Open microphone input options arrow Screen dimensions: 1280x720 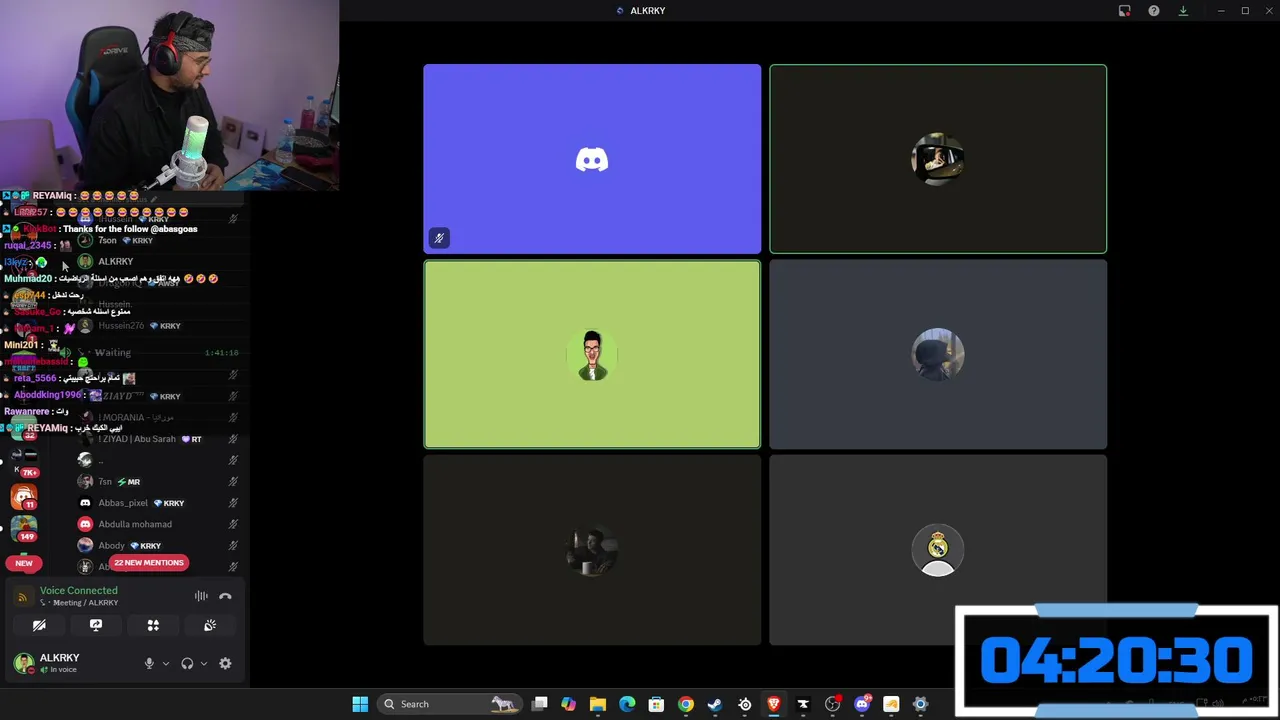point(166,663)
